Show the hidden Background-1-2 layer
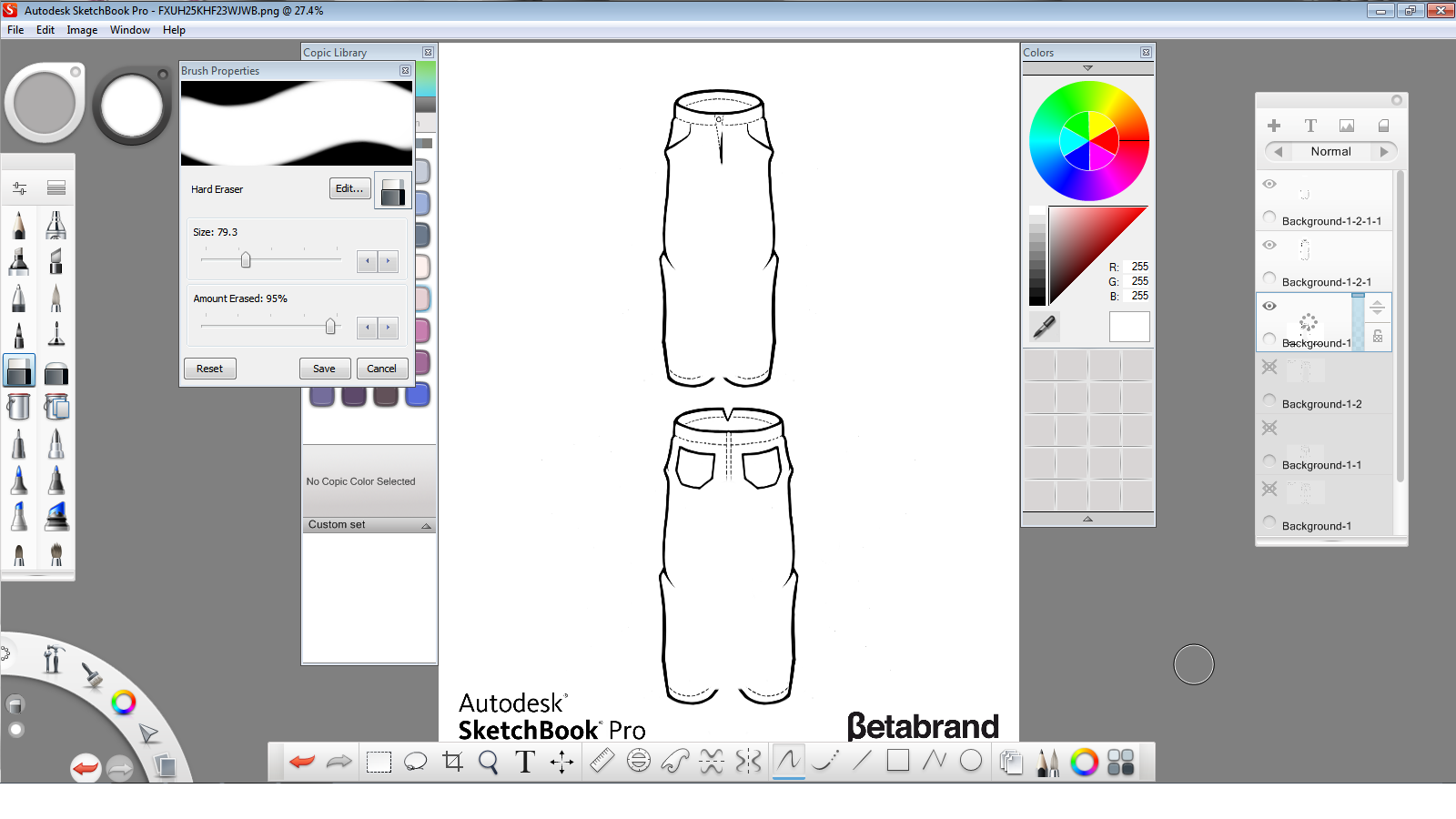Screen dimensions: 1456x819 1269,367
